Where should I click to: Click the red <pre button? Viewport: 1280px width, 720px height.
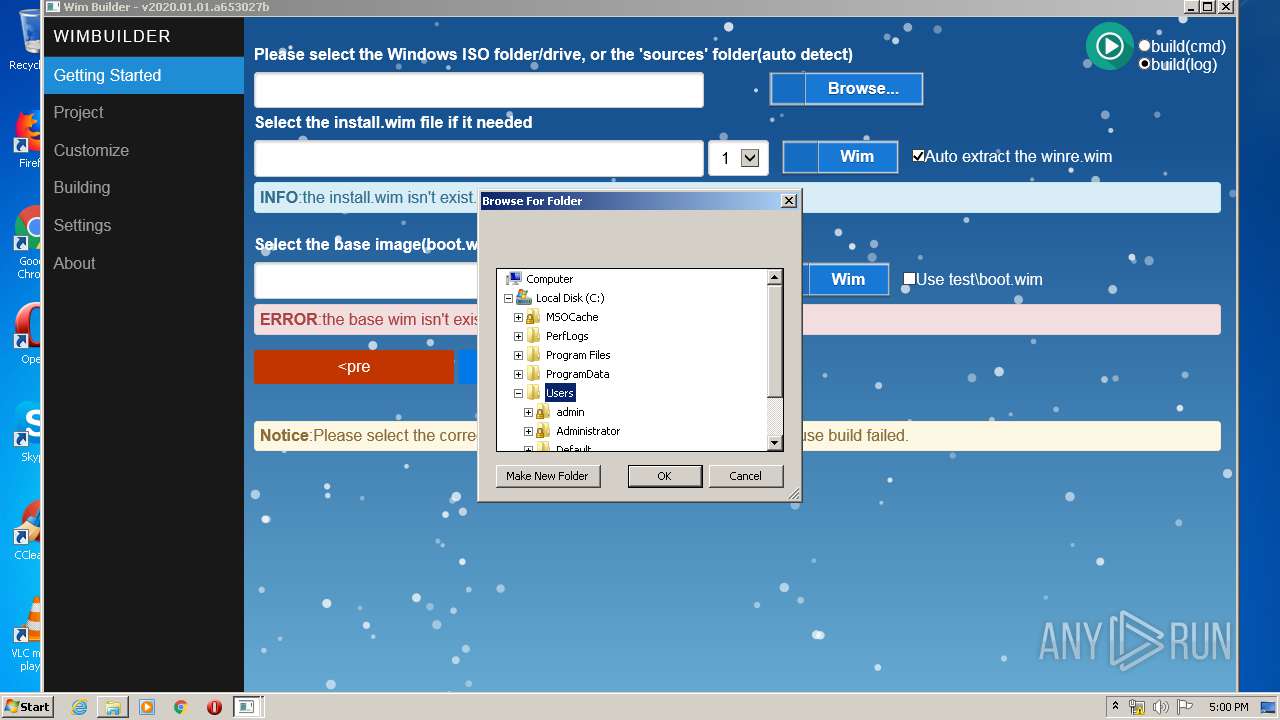pyautogui.click(x=354, y=367)
